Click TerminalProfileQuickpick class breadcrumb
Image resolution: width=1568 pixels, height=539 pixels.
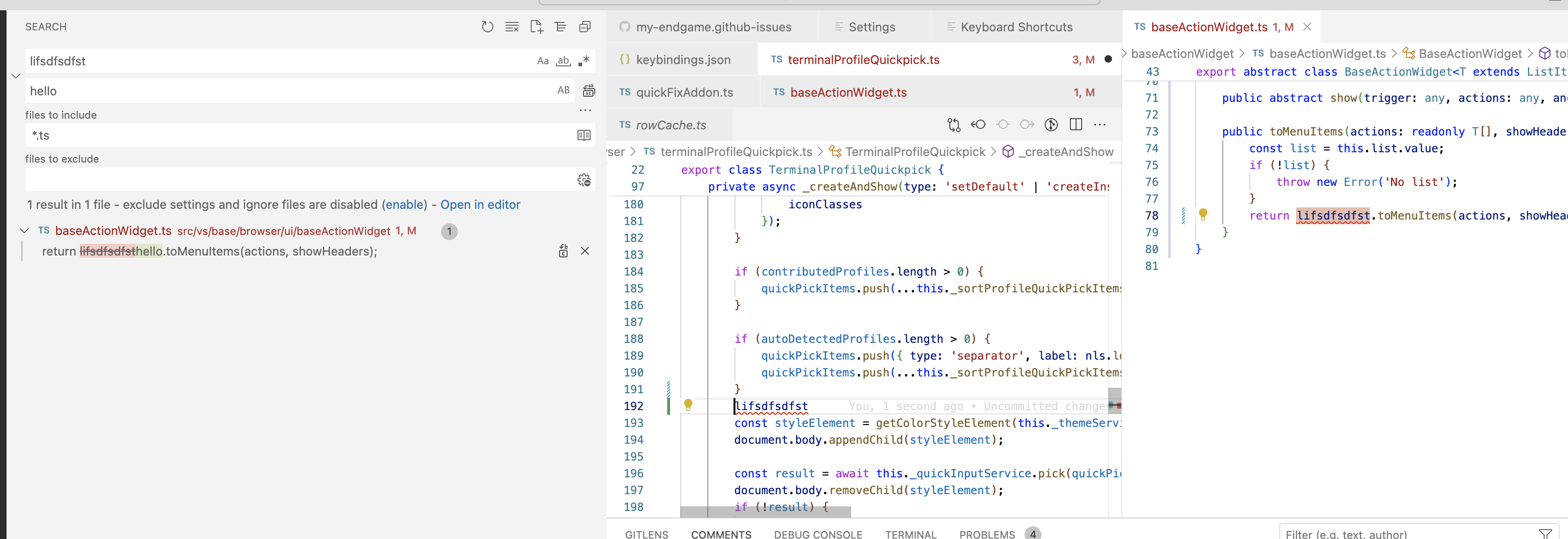[915, 151]
